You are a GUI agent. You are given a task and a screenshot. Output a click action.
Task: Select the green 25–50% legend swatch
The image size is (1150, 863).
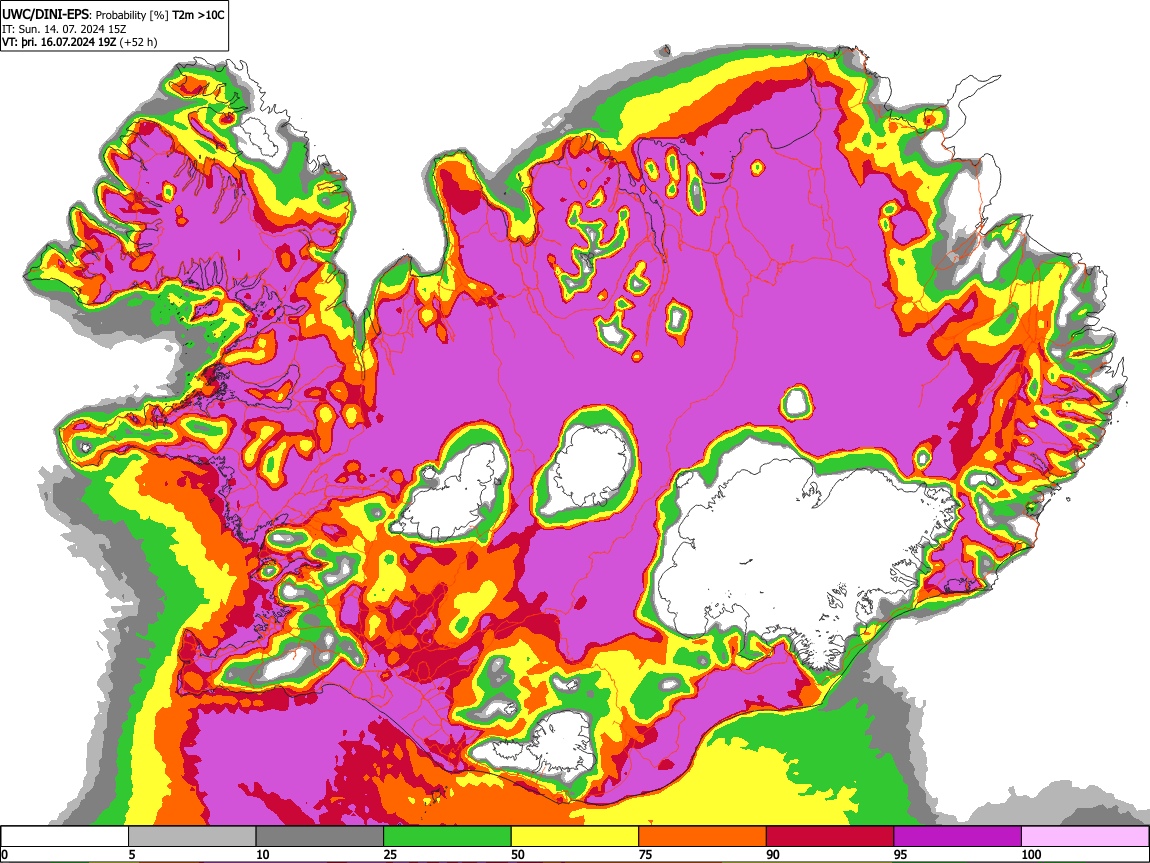(447, 837)
